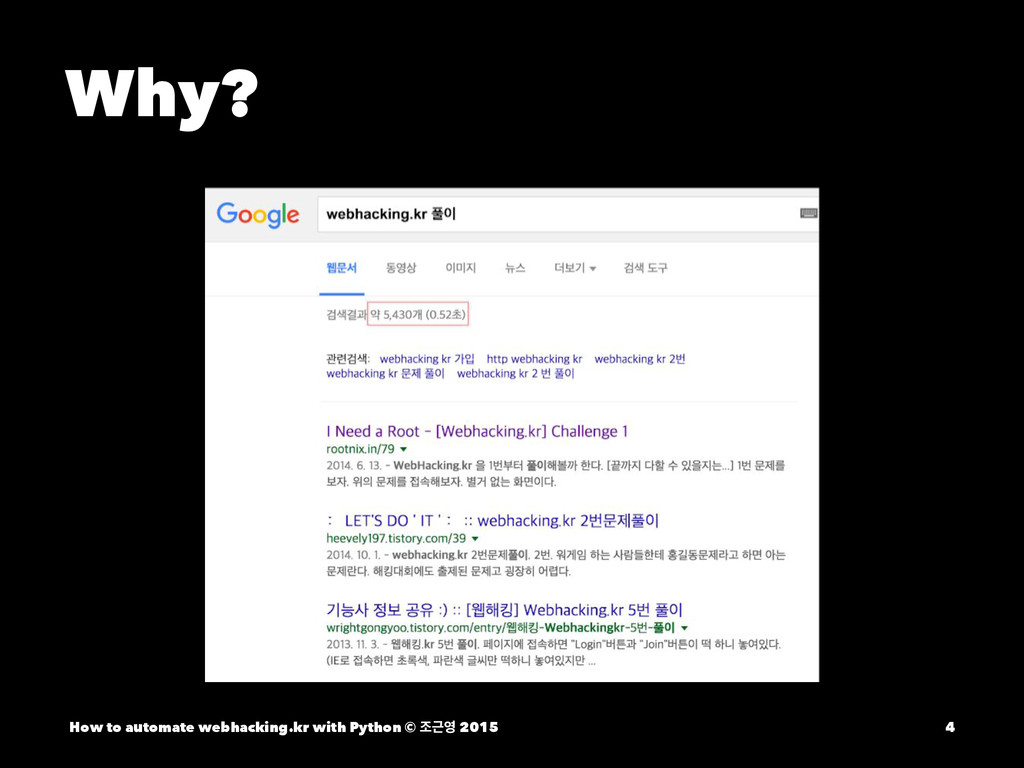Open result '기능사 정보 공유 Webhacking.kr 5번 풀이'
Image resolution: width=1024 pixels, height=768 pixels.
coord(504,610)
